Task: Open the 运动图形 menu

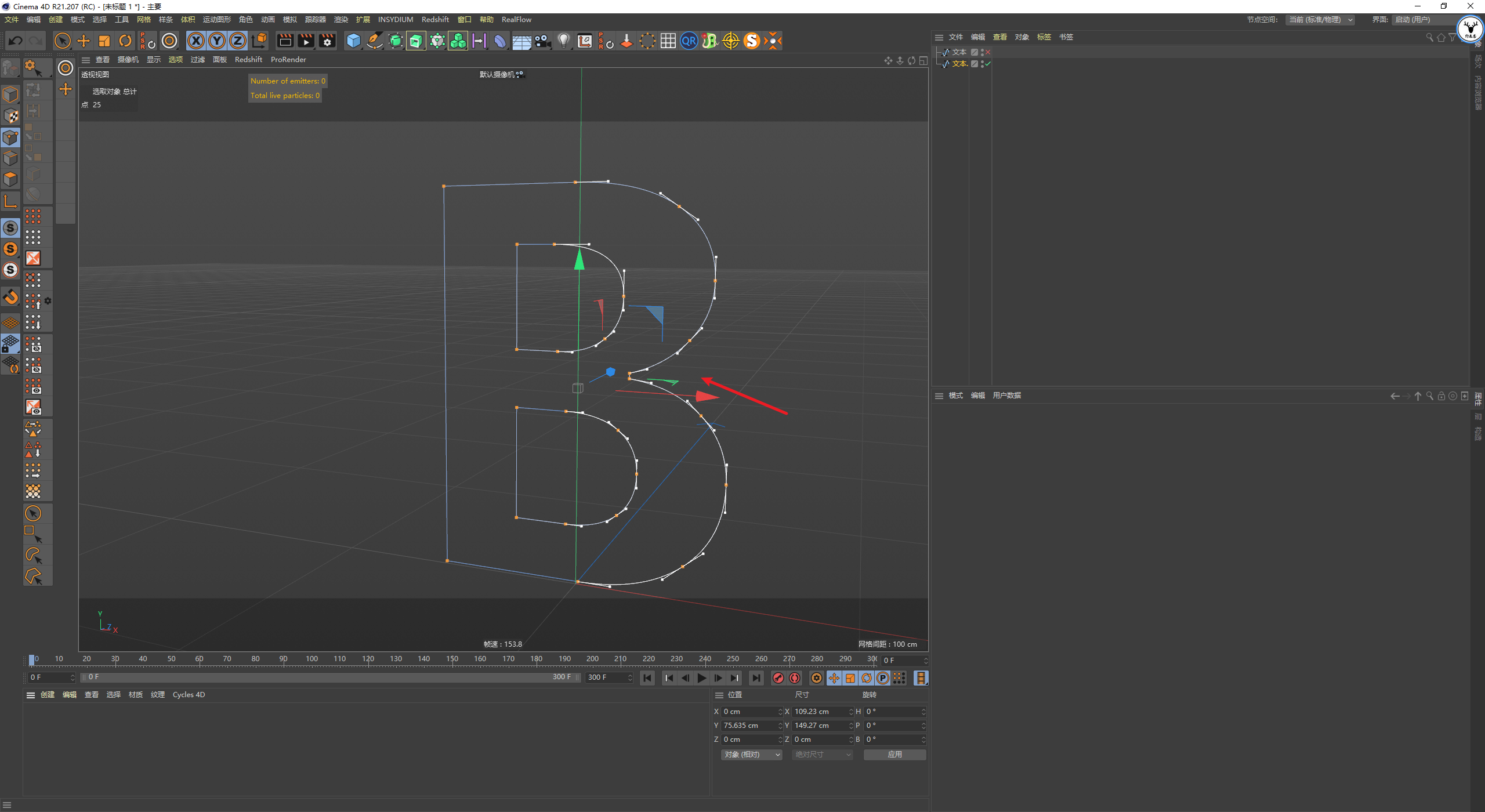Action: point(216,20)
